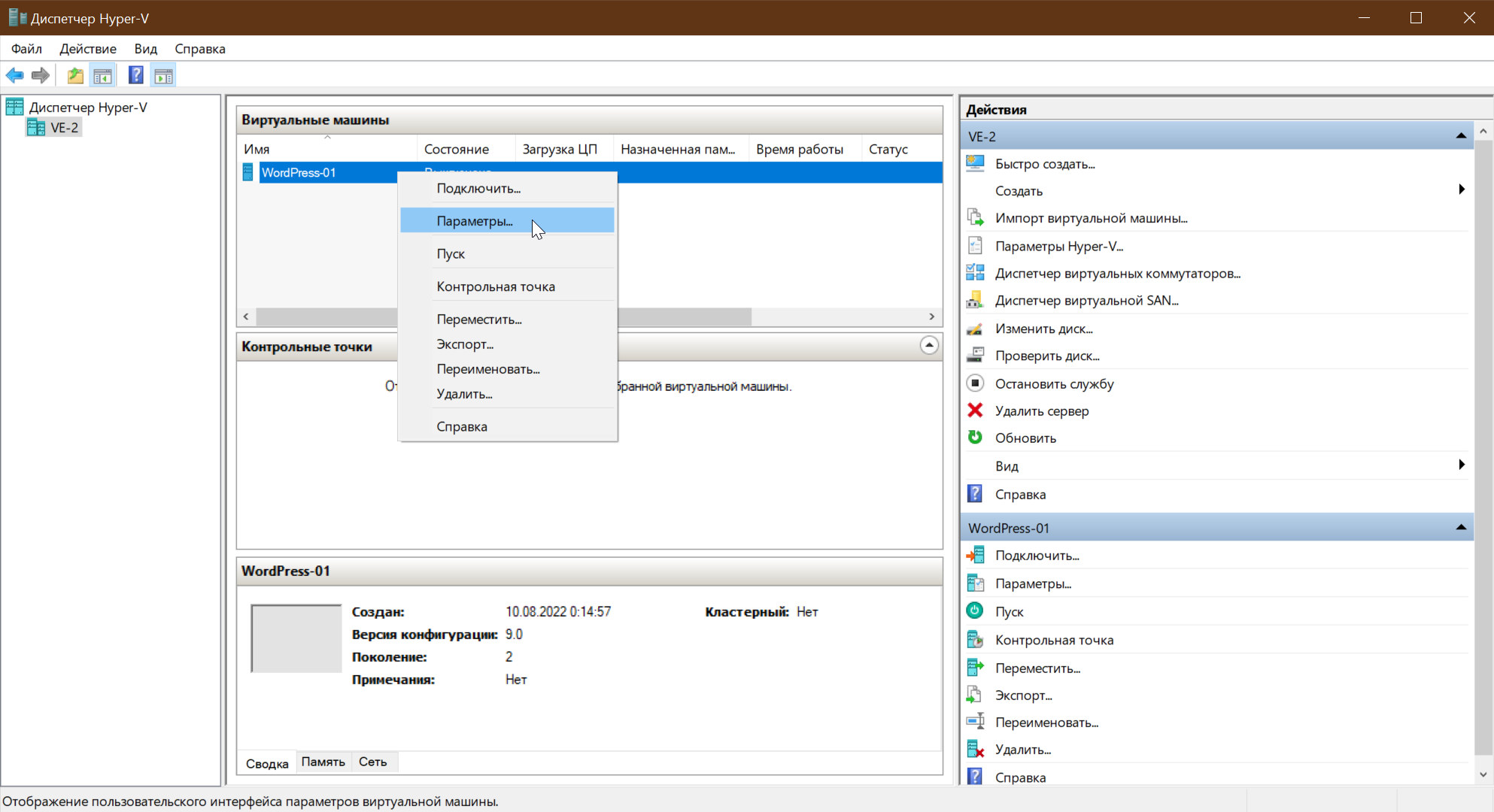This screenshot has width=1494, height=812.
Task: Sort by the Статус column header
Action: (902, 149)
